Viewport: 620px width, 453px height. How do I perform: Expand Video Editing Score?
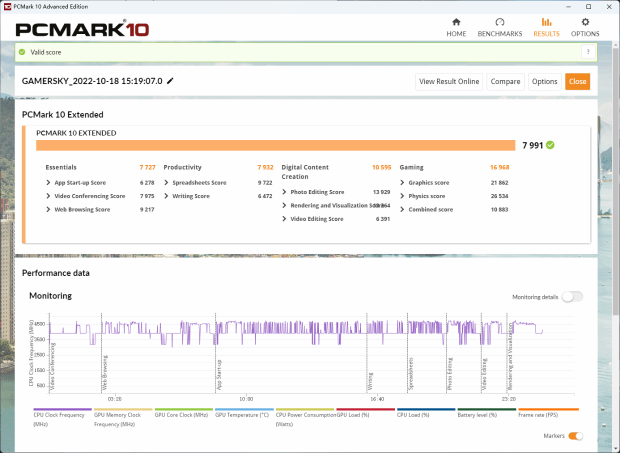click(284, 219)
